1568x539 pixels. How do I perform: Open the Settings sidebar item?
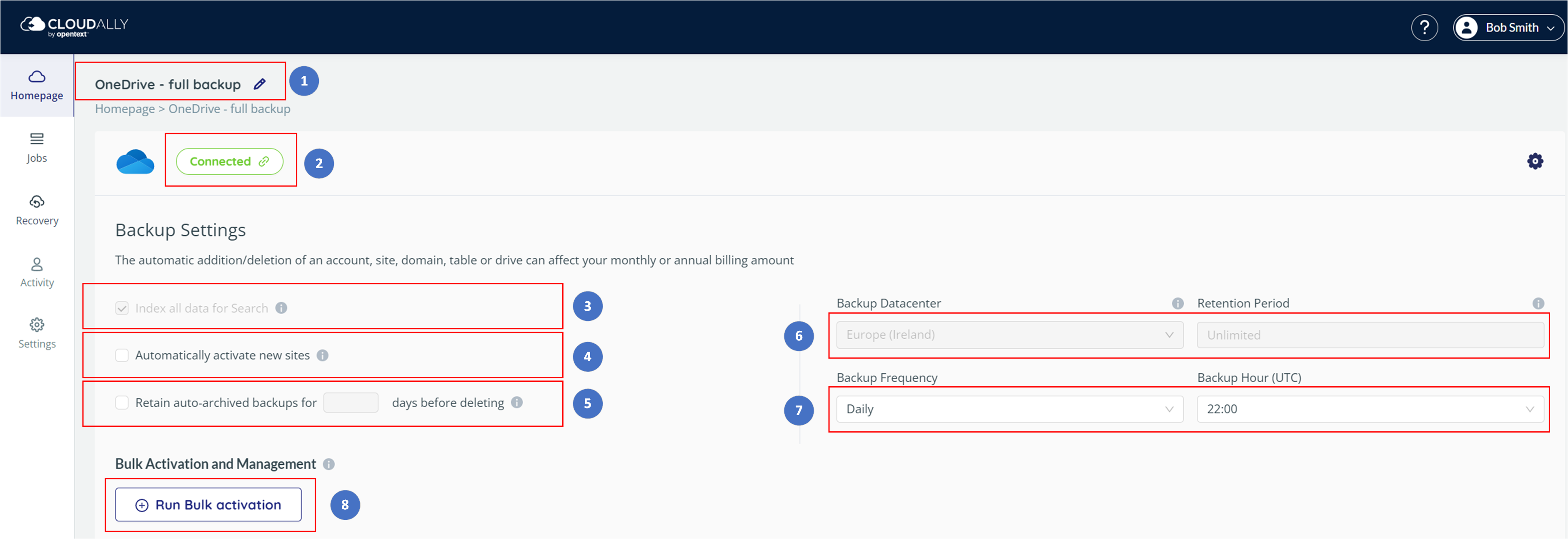click(37, 334)
